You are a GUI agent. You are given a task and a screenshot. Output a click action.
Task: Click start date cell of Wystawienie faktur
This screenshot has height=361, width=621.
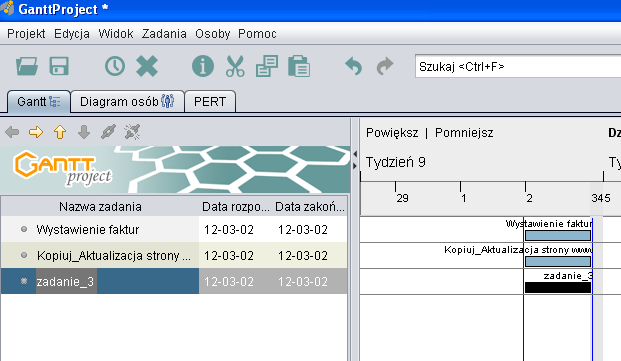pyautogui.click(x=236, y=229)
